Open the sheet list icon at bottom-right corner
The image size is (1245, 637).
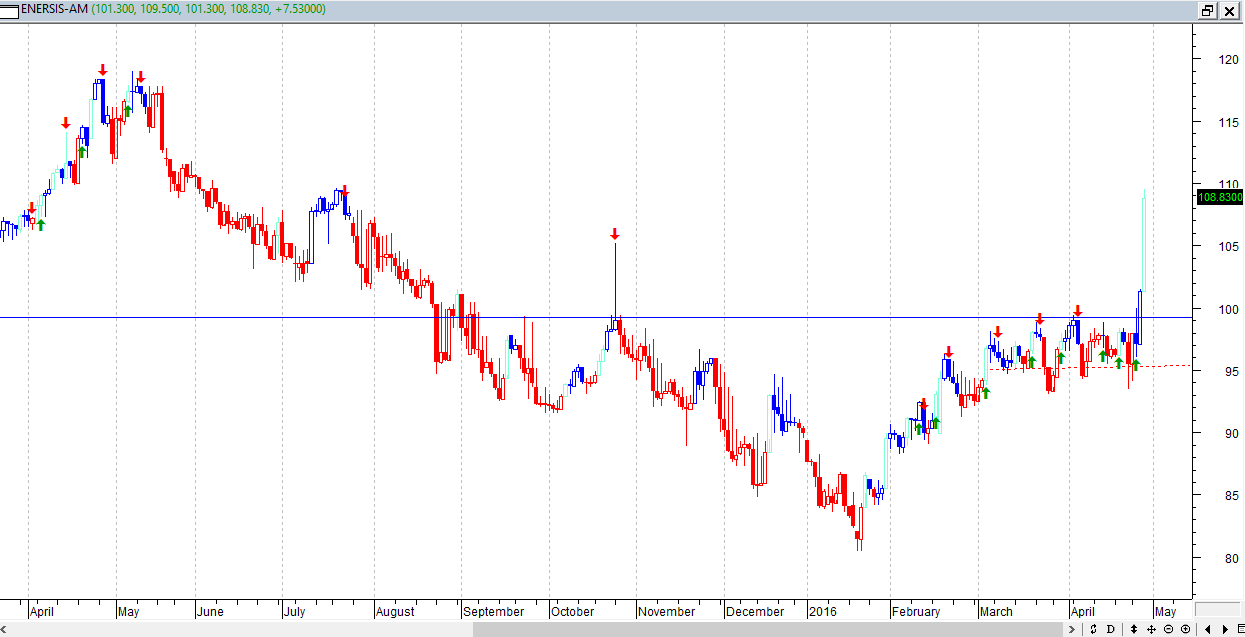click(1238, 629)
